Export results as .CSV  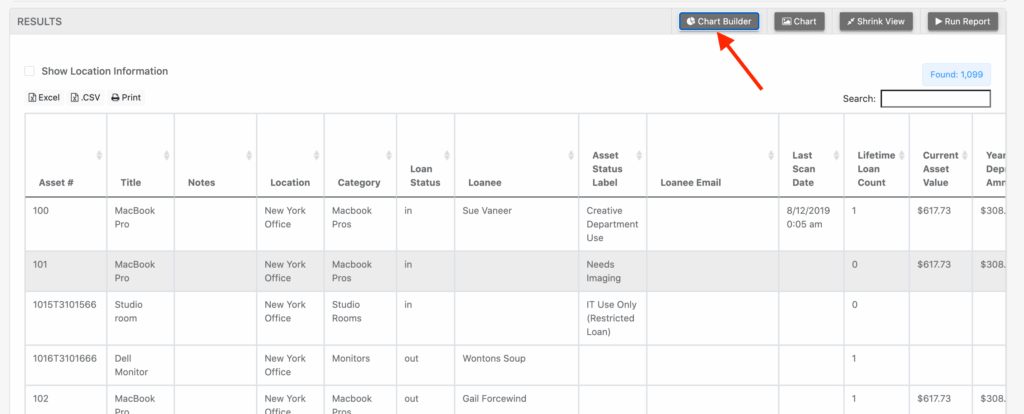coord(86,98)
